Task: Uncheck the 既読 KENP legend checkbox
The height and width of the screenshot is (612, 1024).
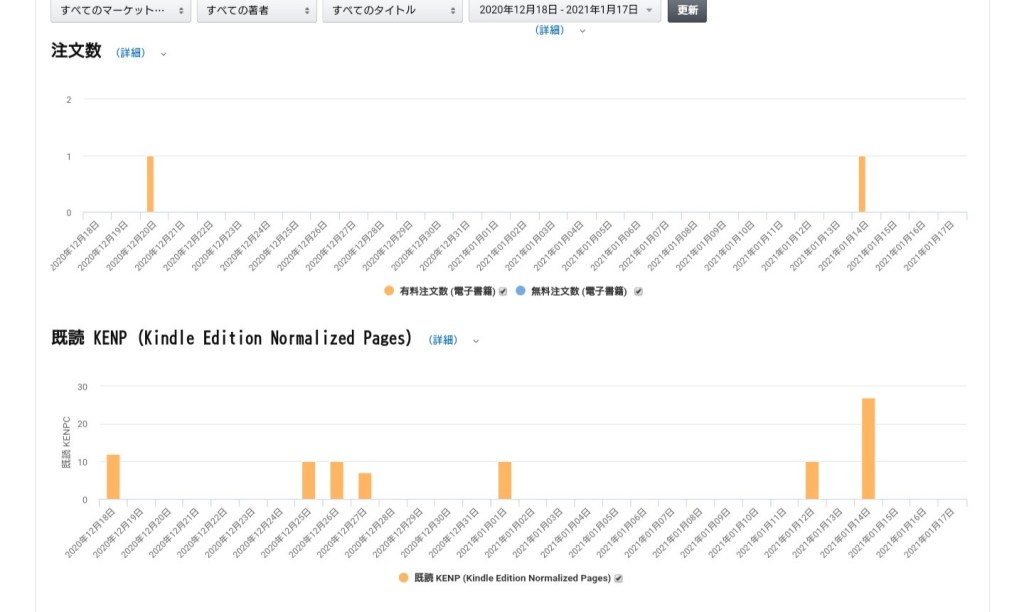Action: click(x=618, y=578)
